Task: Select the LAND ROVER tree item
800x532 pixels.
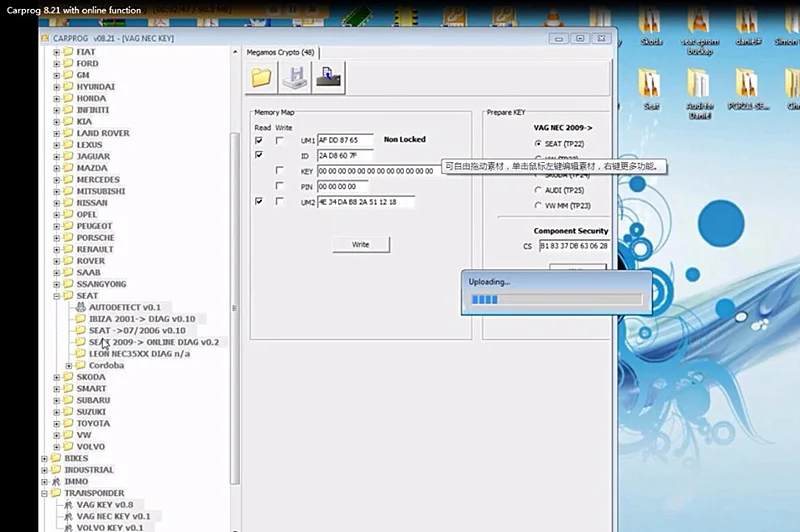Action: [103, 133]
